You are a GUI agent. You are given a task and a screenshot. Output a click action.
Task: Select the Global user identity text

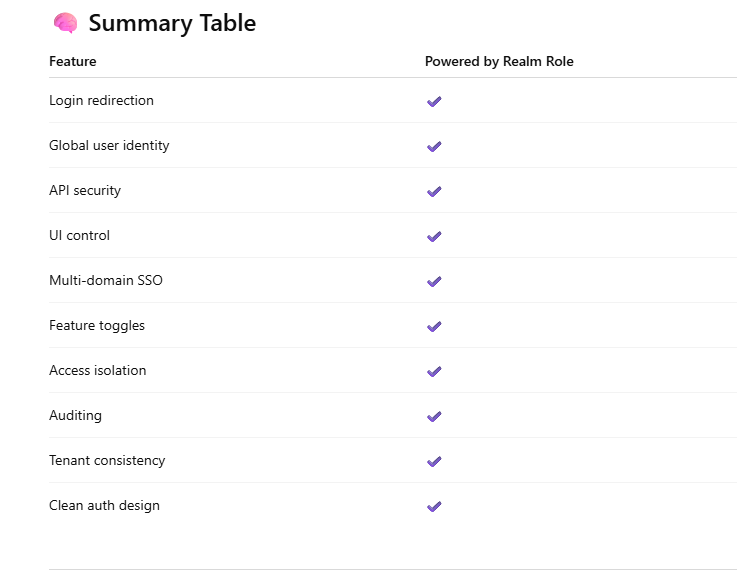(109, 146)
